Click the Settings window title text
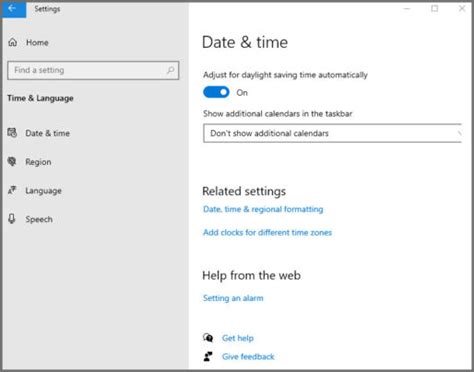 [x=47, y=9]
